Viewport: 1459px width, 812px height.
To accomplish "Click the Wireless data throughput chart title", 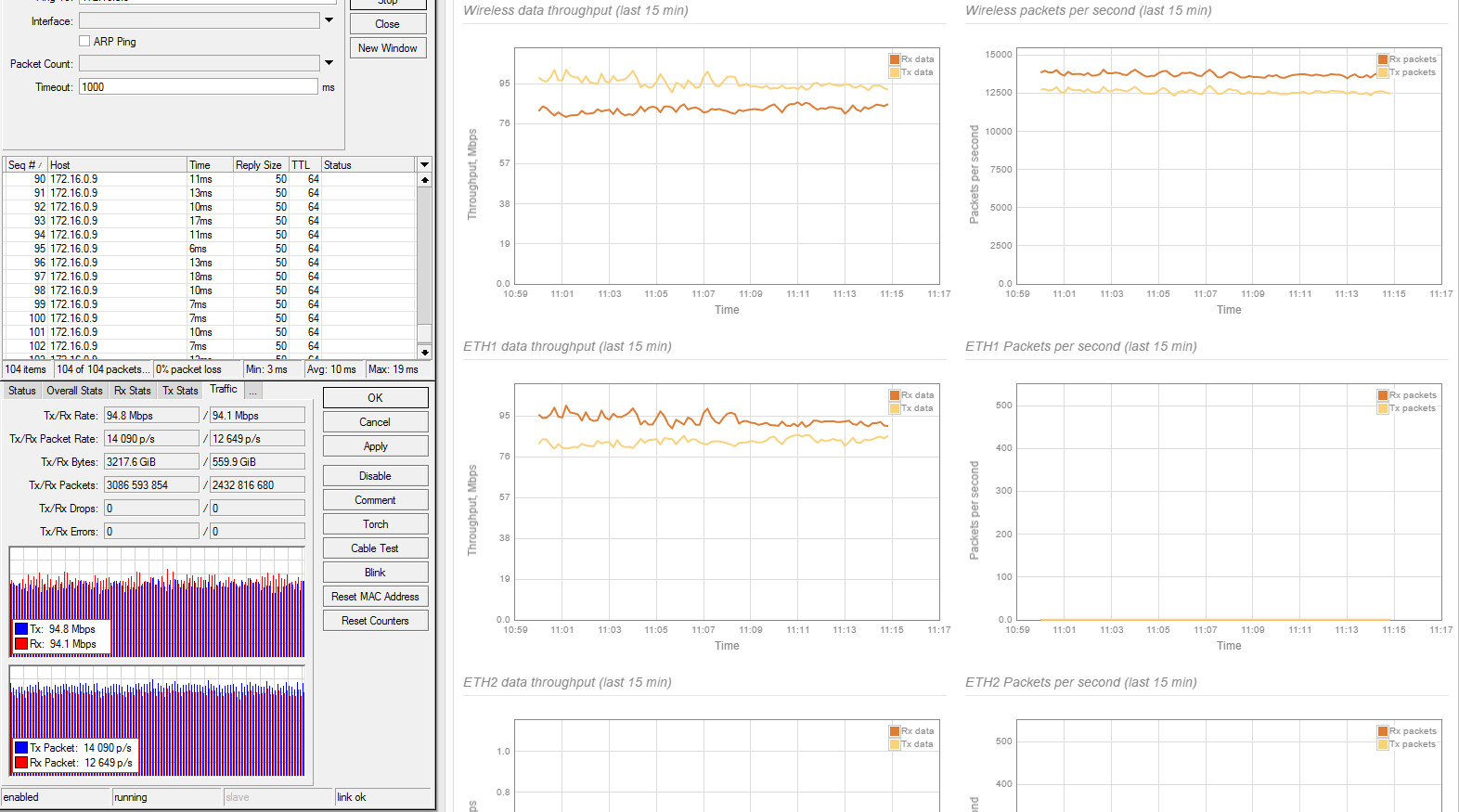I will 575,10.
